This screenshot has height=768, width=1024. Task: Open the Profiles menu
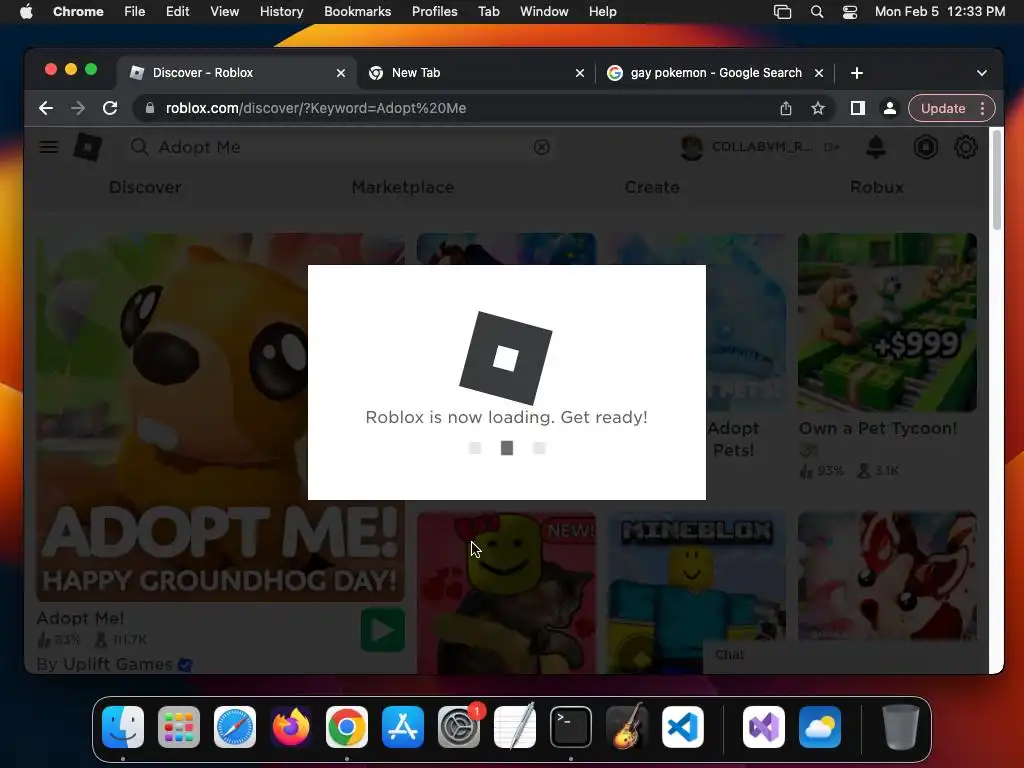434,12
